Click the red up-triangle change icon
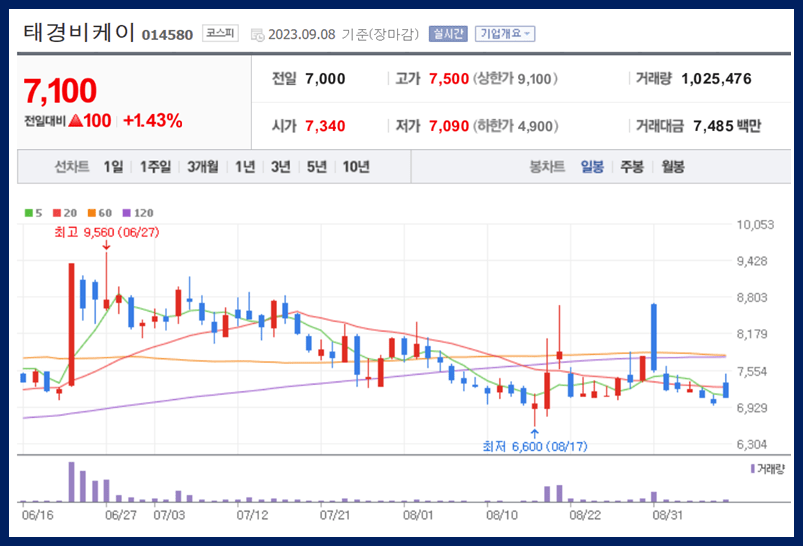803x546 pixels. 75,121
